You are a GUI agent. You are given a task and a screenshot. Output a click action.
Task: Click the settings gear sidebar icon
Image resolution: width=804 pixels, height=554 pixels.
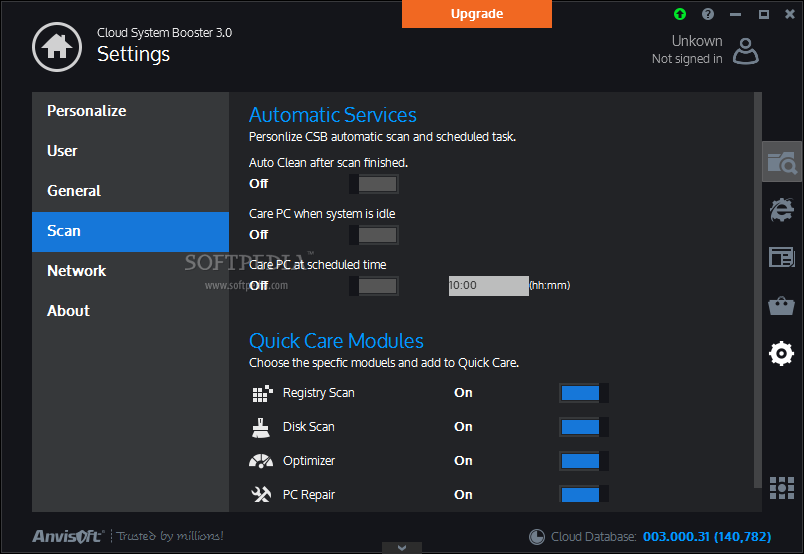click(x=781, y=353)
